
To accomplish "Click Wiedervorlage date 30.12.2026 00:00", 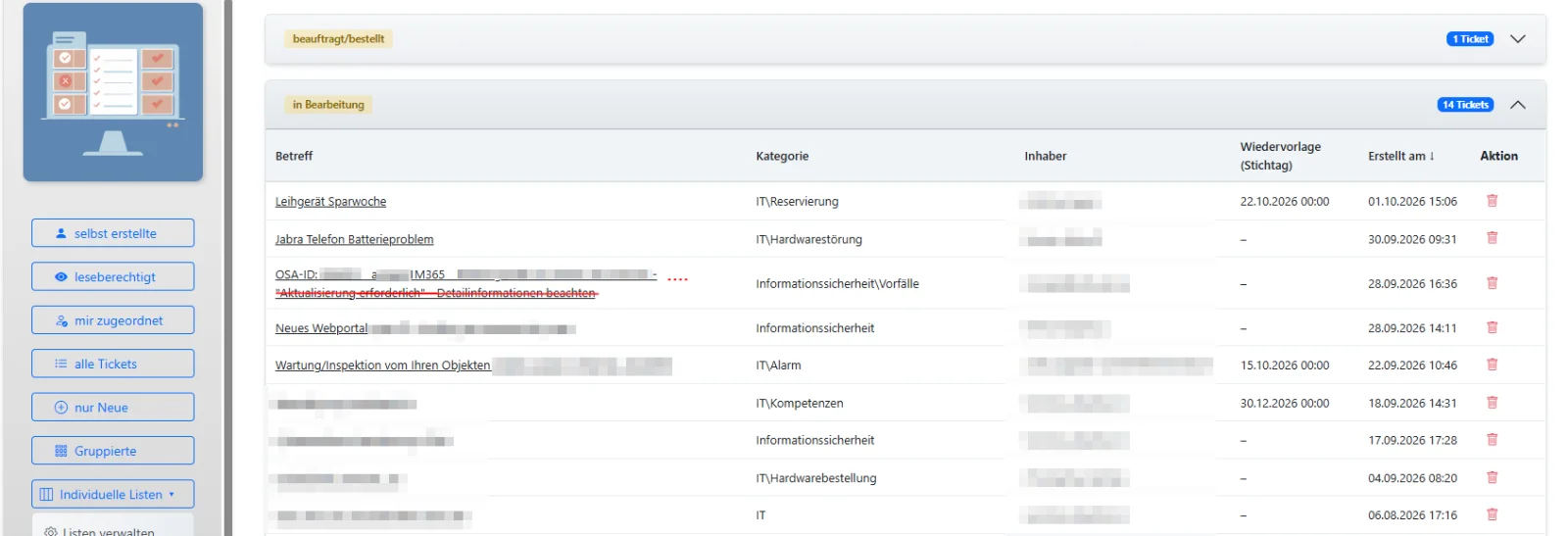I will click(x=1285, y=403).
